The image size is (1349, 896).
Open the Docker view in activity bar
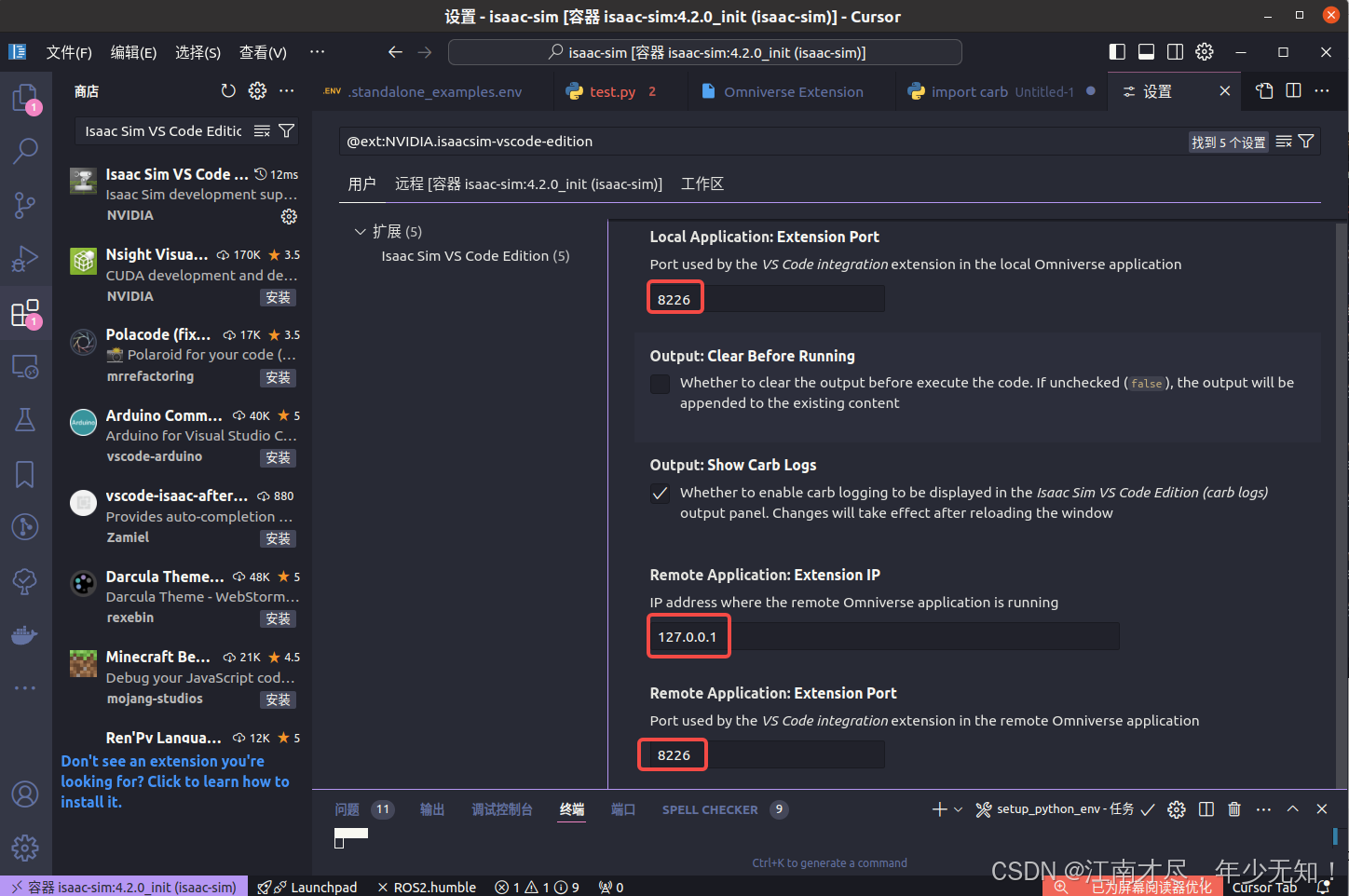tap(25, 635)
